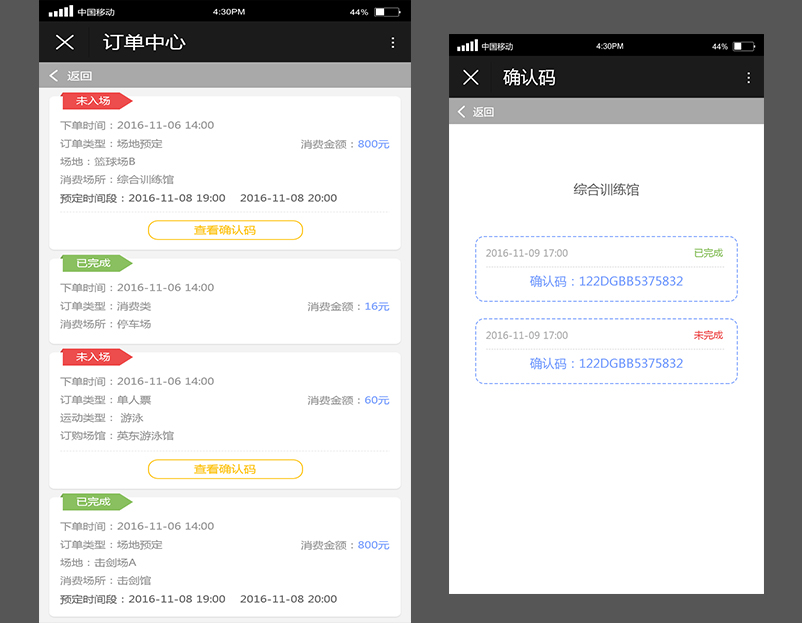Tap the back chevron on 订单中心 screen
802x623 pixels.
tap(54, 76)
